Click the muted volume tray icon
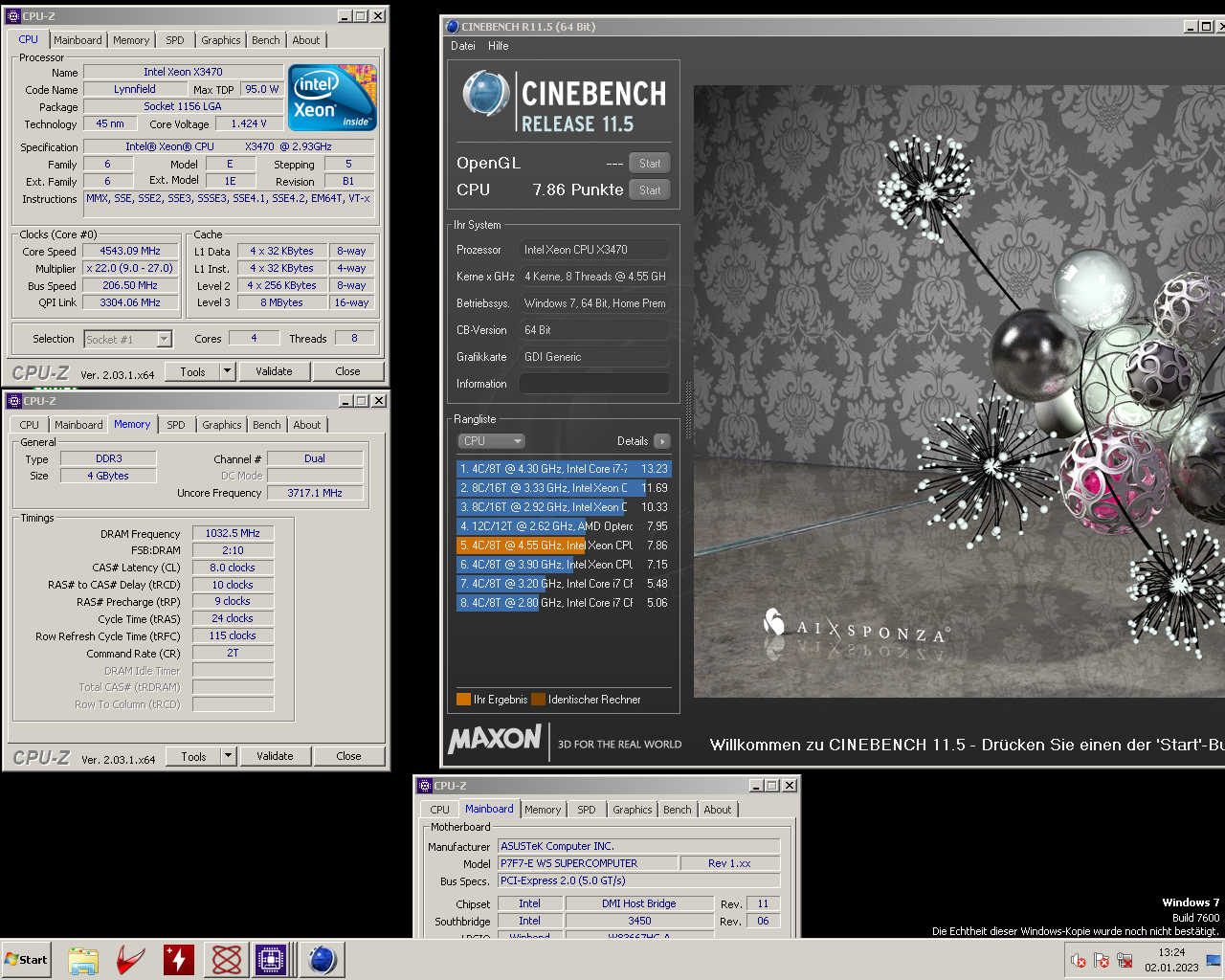This screenshot has width=1225, height=980. (1079, 960)
